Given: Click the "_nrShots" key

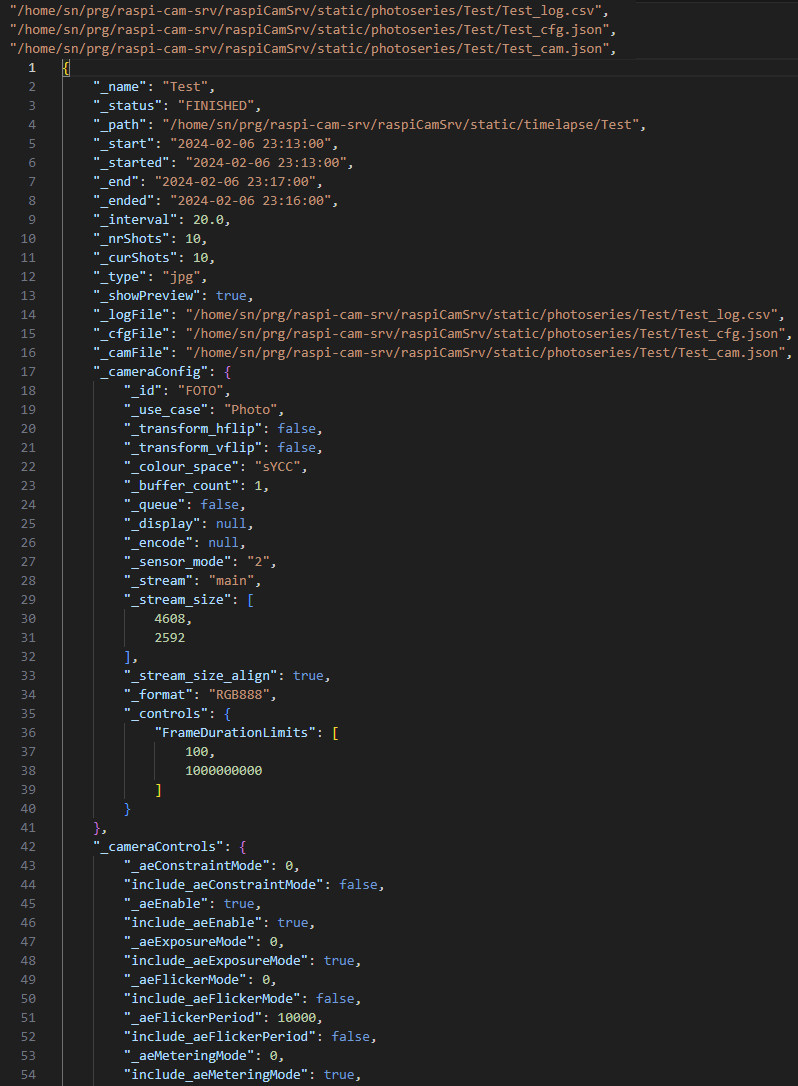Looking at the screenshot, I should (x=132, y=239).
